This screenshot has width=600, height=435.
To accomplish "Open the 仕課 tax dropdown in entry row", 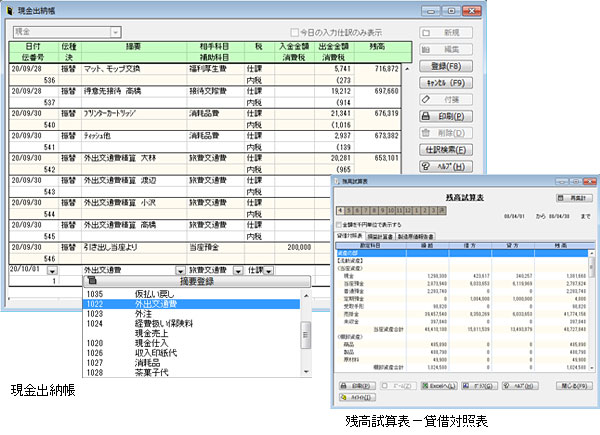I will click(269, 270).
